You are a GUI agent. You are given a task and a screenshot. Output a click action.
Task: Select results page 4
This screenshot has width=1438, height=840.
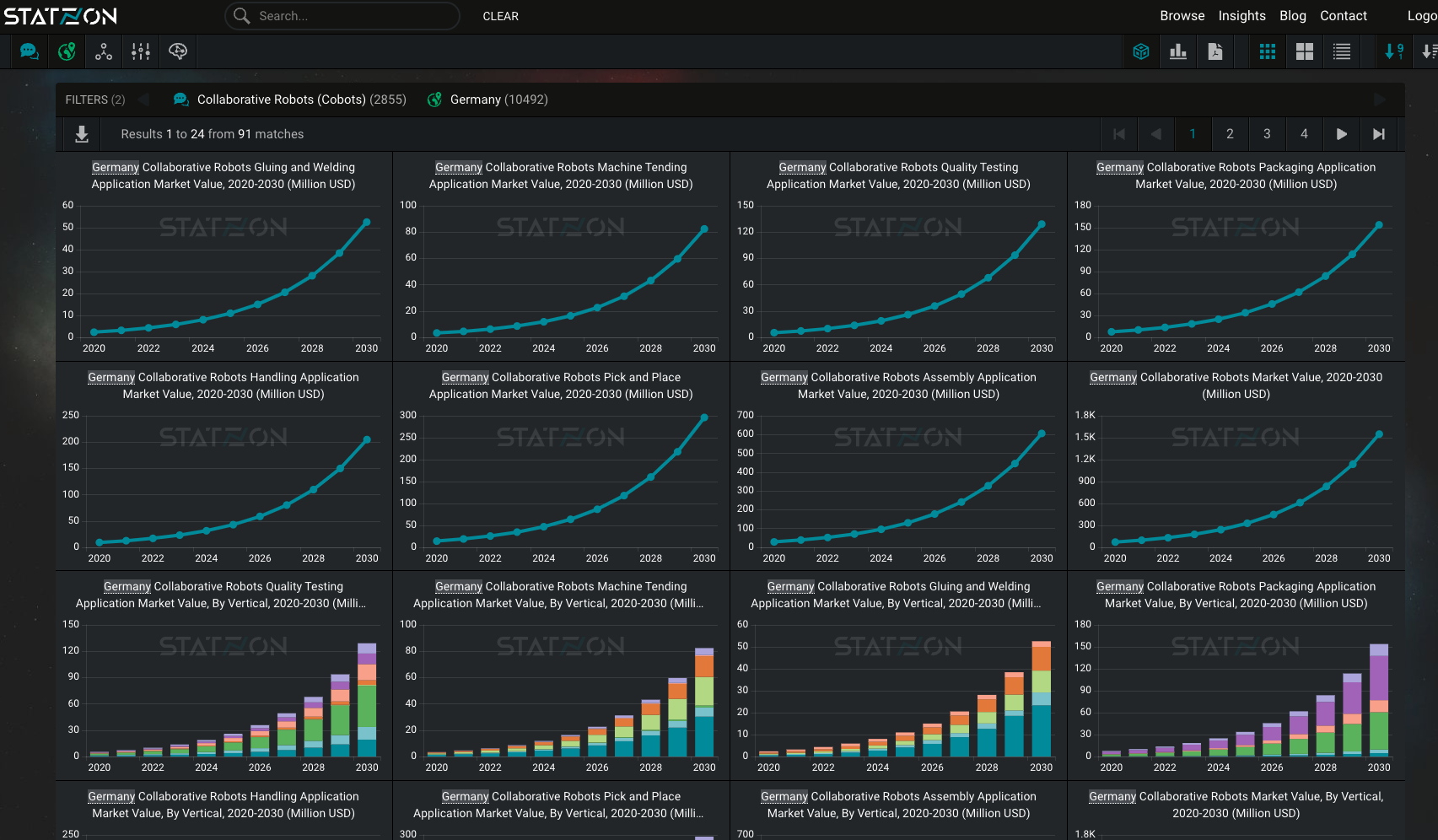pyautogui.click(x=1304, y=134)
